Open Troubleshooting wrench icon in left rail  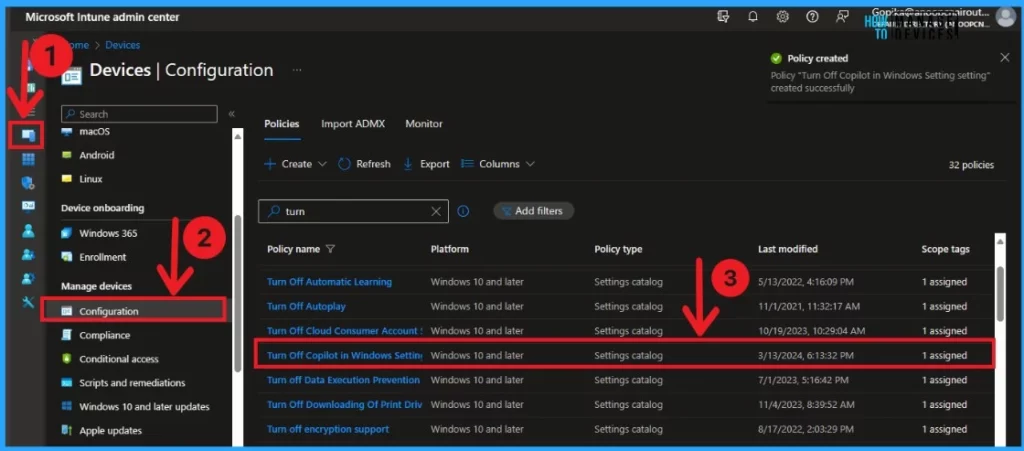tap(28, 302)
